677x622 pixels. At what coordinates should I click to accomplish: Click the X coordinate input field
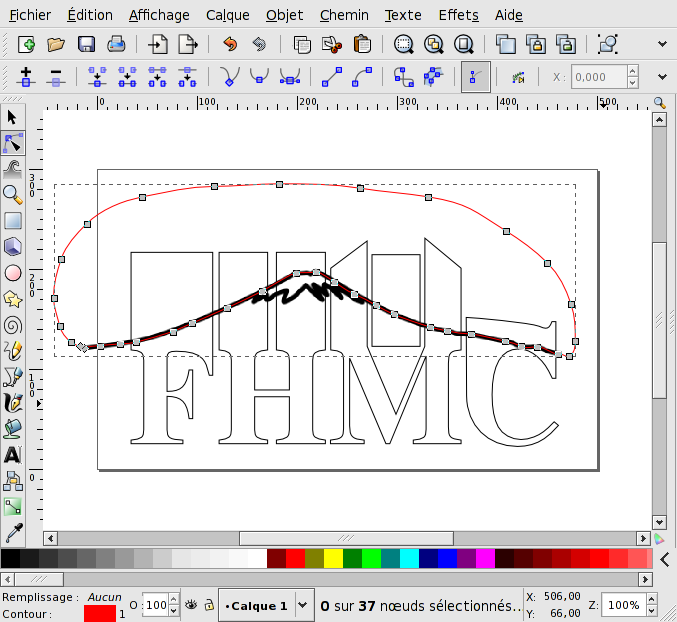[599, 77]
